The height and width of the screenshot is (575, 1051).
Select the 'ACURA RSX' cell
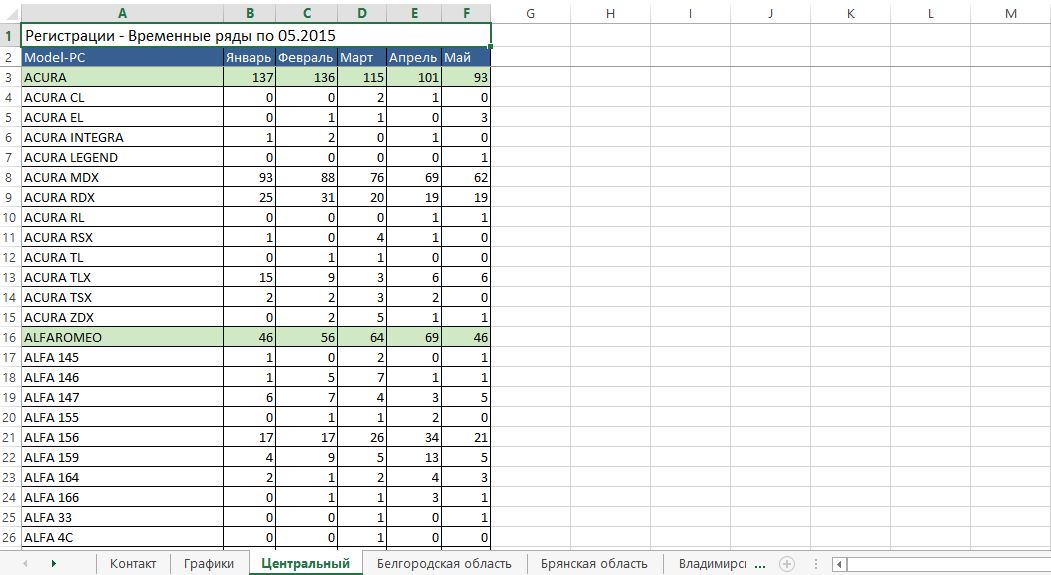pyautogui.click(x=122, y=237)
